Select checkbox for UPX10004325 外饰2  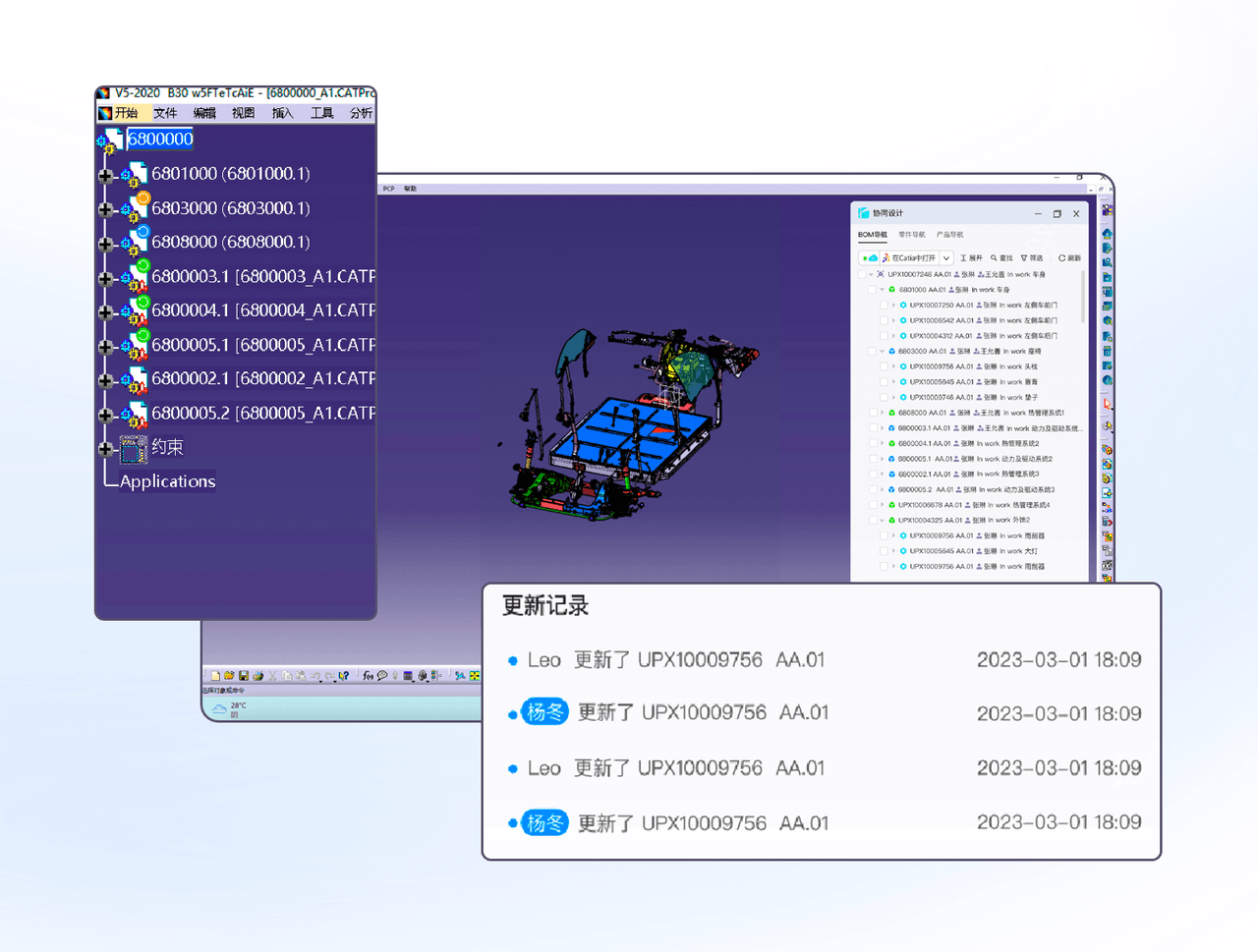point(873,521)
